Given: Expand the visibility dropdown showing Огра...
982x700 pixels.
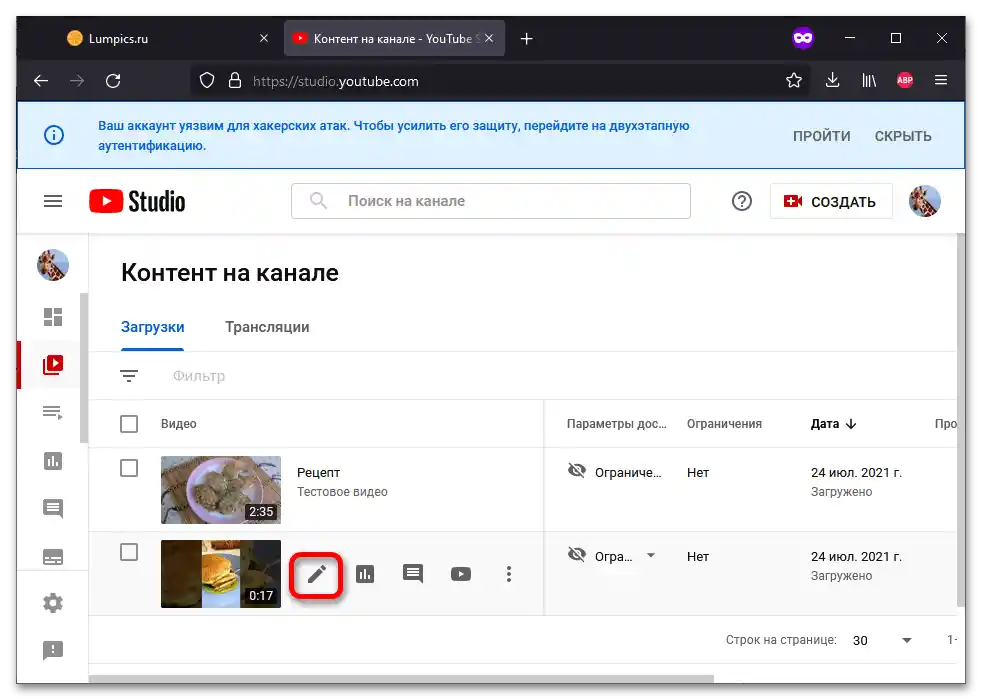Looking at the screenshot, I should 651,556.
